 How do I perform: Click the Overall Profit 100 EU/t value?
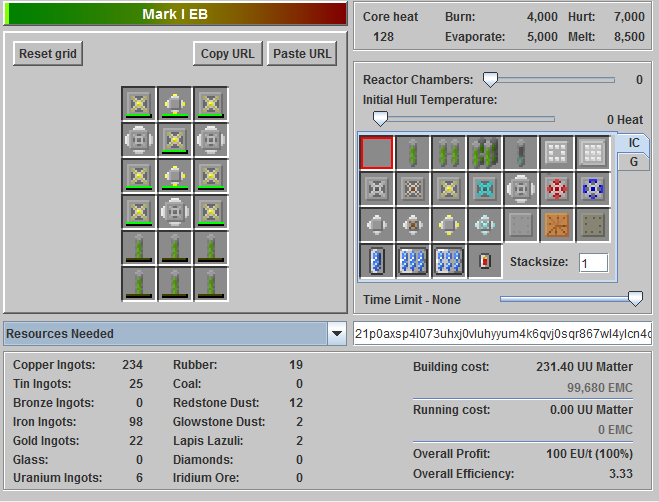pyautogui.click(x=589, y=454)
